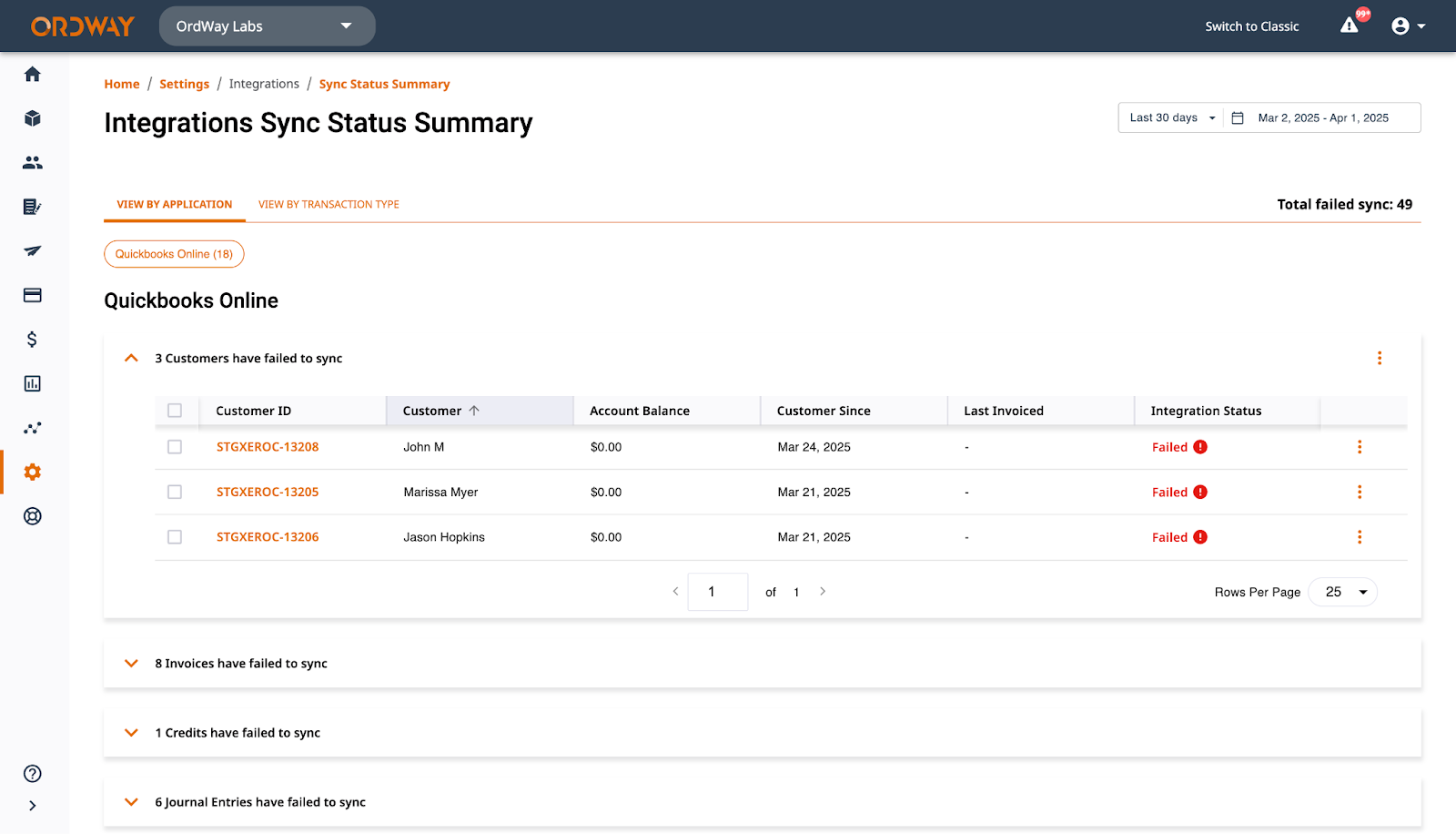Collapse the 3 Customers failed section
Image resolution: width=1456 pixels, height=834 pixels.
(131, 358)
